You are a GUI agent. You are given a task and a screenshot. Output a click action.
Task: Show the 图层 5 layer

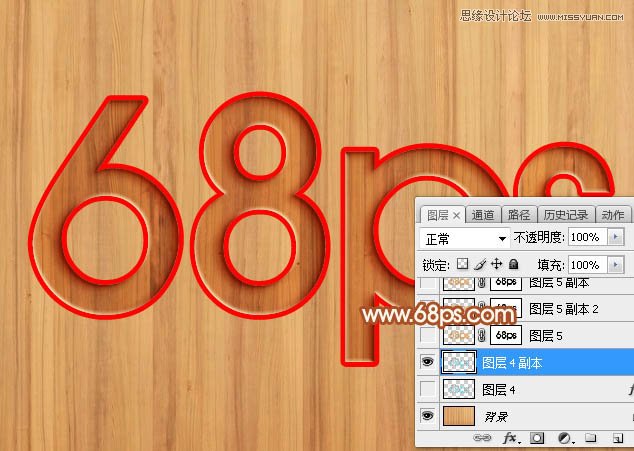(x=427, y=335)
